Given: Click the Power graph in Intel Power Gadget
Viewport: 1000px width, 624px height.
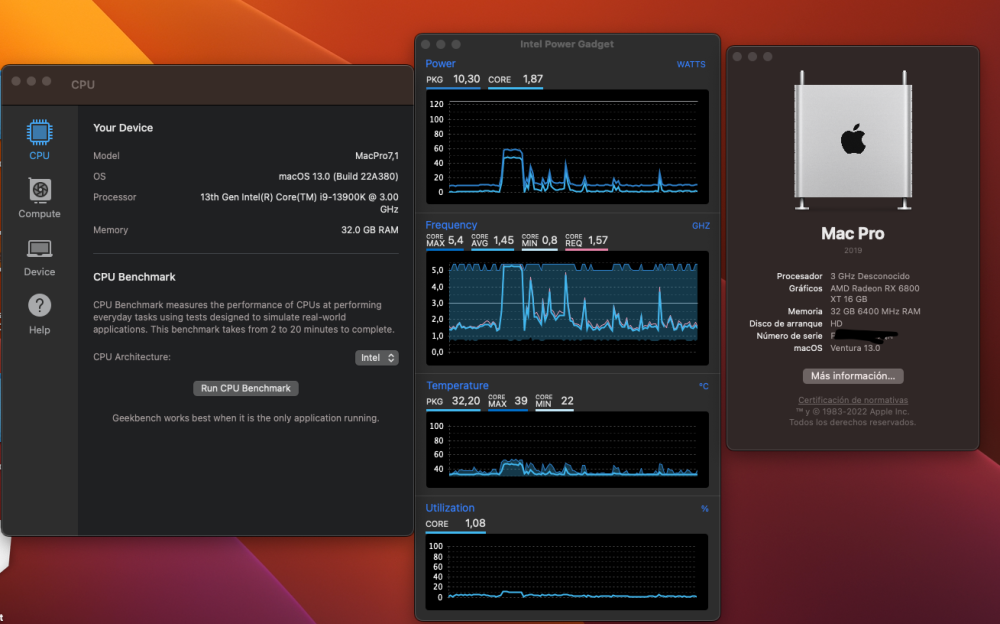Looking at the screenshot, I should (567, 147).
